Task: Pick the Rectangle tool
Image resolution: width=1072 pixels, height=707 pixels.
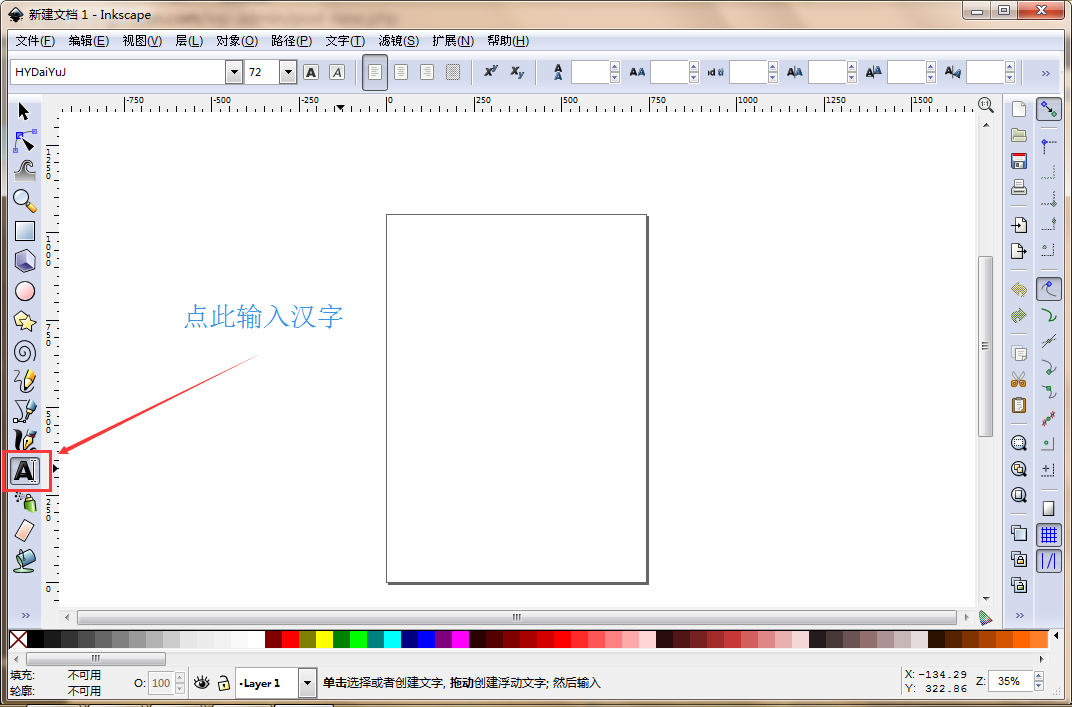Action: pyautogui.click(x=25, y=231)
